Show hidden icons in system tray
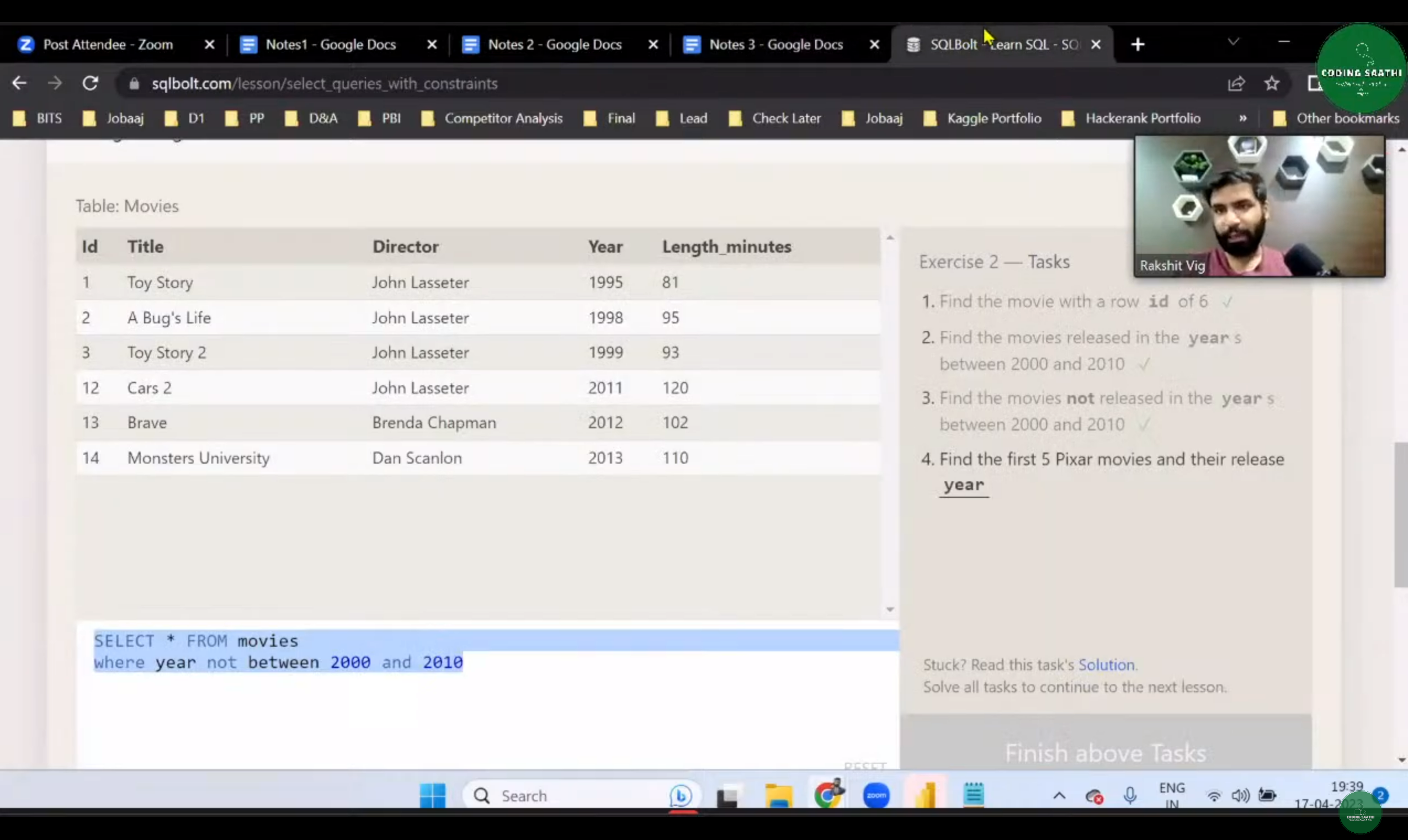Image resolution: width=1408 pixels, height=840 pixels. 1059,795
